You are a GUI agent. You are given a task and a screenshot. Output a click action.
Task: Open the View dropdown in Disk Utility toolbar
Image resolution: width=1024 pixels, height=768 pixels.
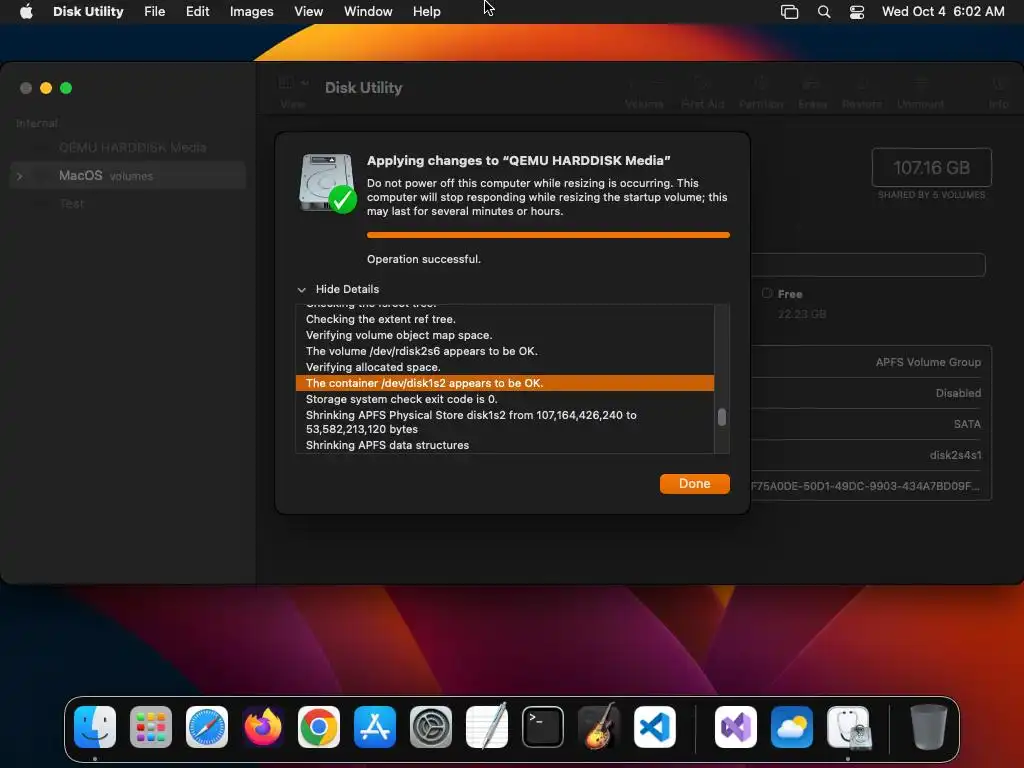[x=293, y=92]
